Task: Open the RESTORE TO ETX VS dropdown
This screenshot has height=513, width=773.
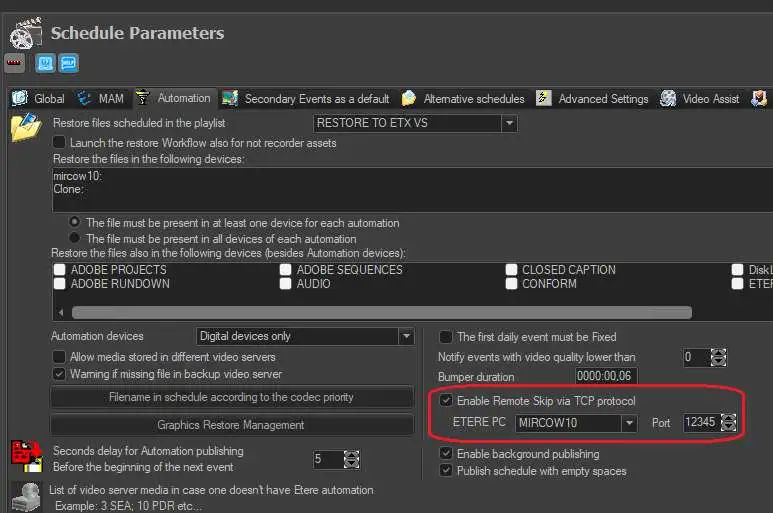Action: coord(509,123)
